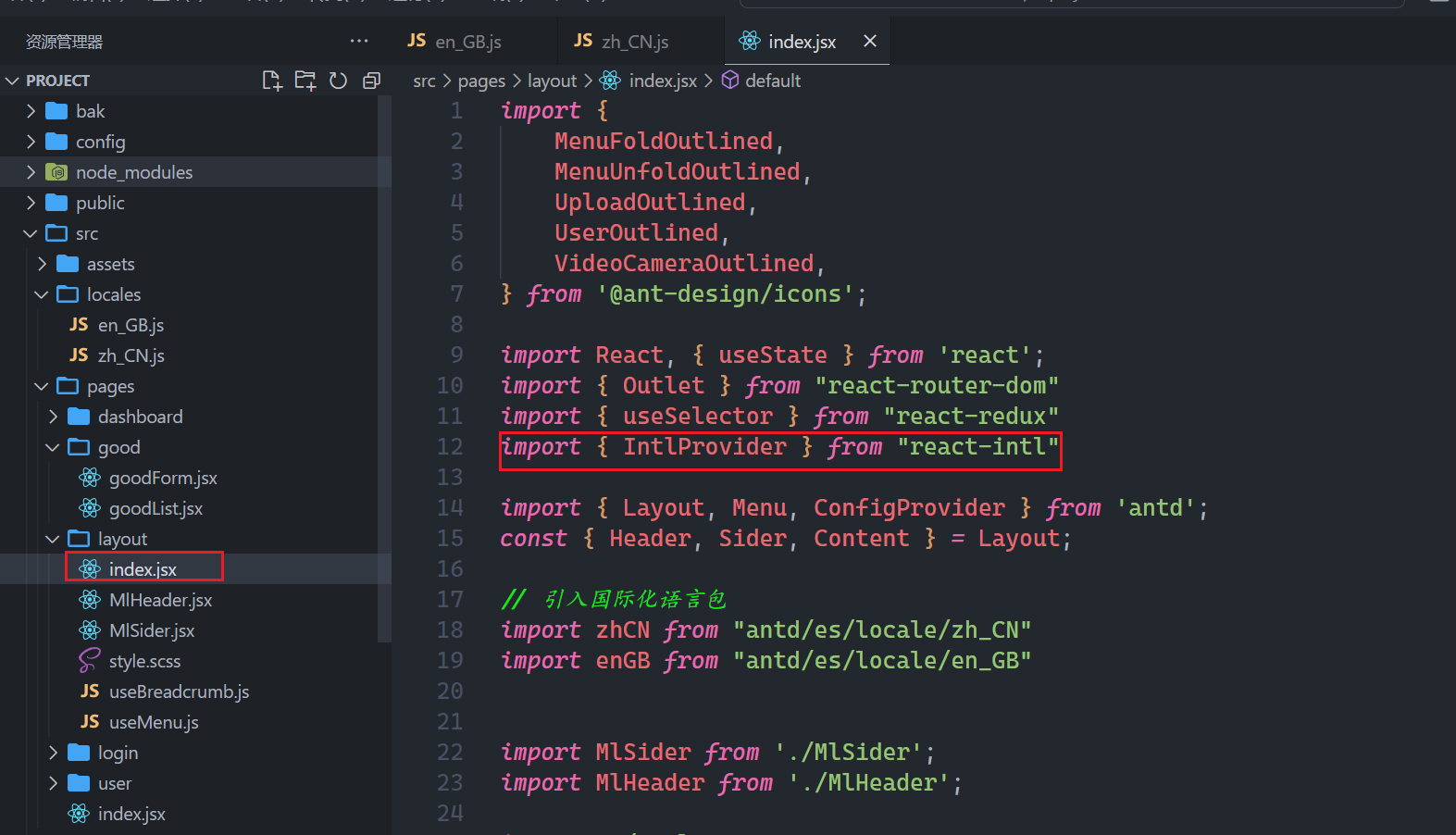Image resolution: width=1456 pixels, height=835 pixels.
Task: Click 'MenuFoldOutlined' on line 2
Action: click(664, 142)
